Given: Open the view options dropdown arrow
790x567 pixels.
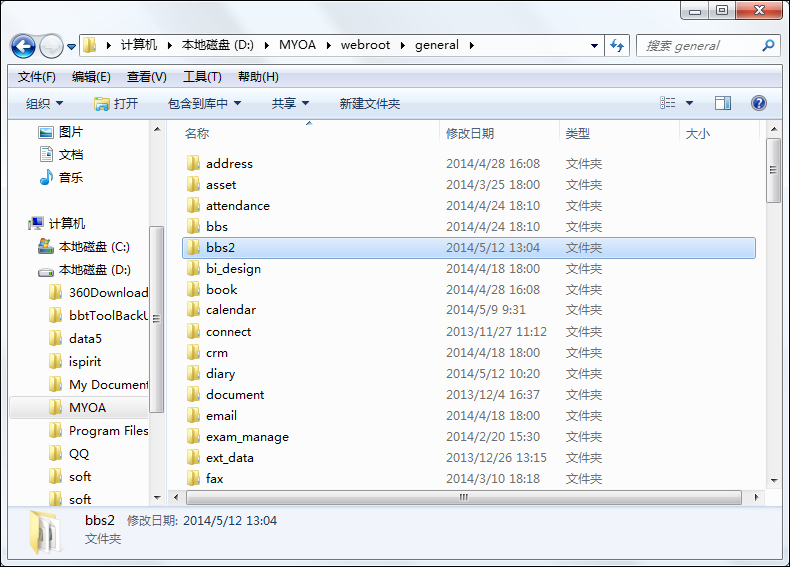Looking at the screenshot, I should point(689,103).
